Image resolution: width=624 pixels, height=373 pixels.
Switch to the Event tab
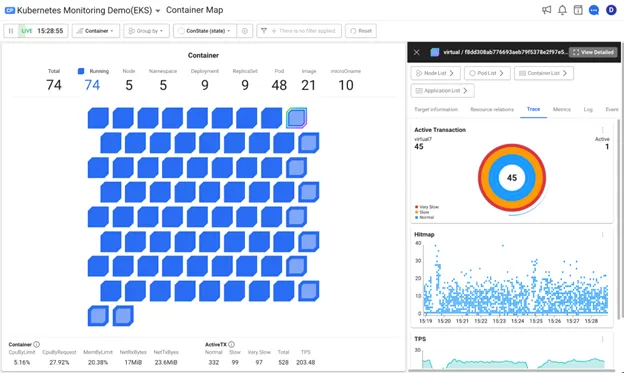(612, 109)
